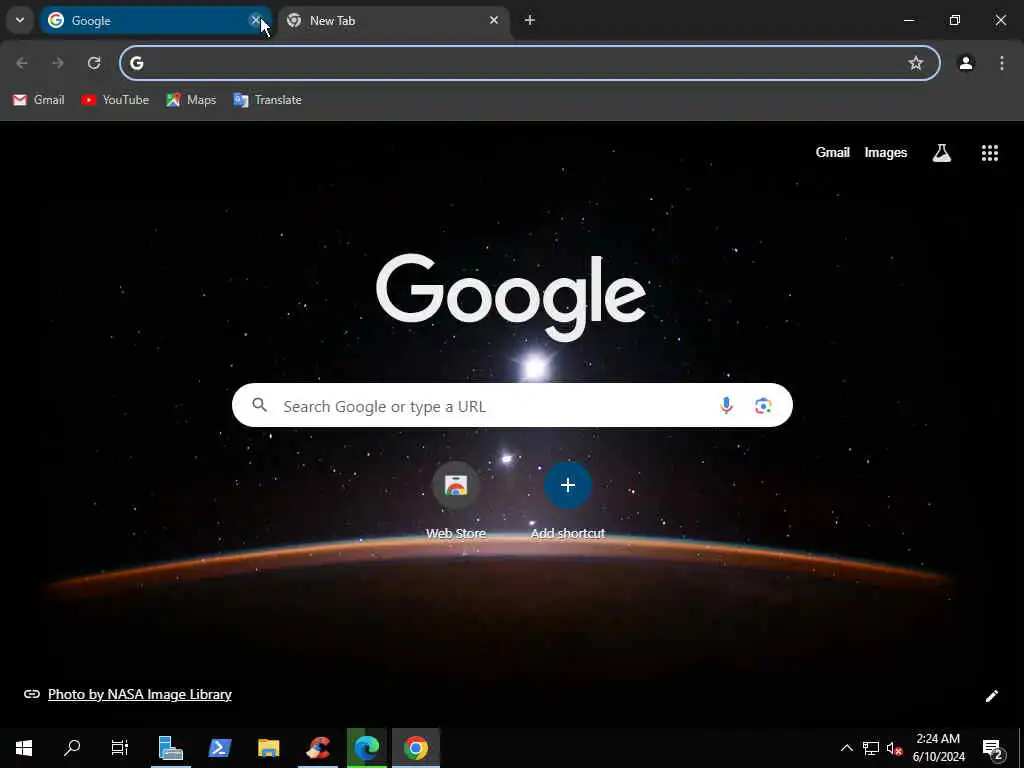Show hidden system tray icons
Viewport: 1024px width, 768px height.
846,748
